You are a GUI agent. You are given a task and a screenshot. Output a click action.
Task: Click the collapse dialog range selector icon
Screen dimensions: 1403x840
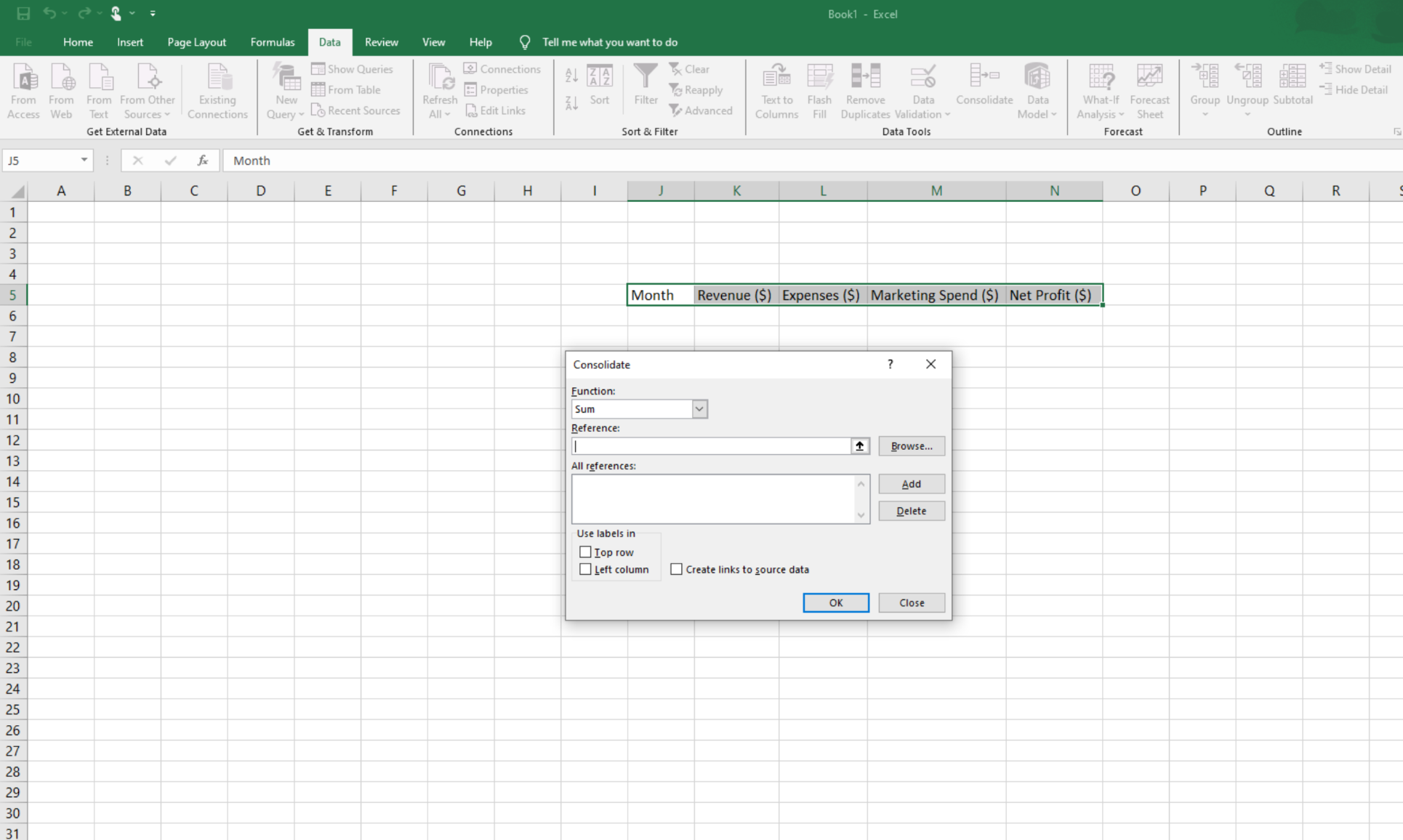click(x=859, y=446)
